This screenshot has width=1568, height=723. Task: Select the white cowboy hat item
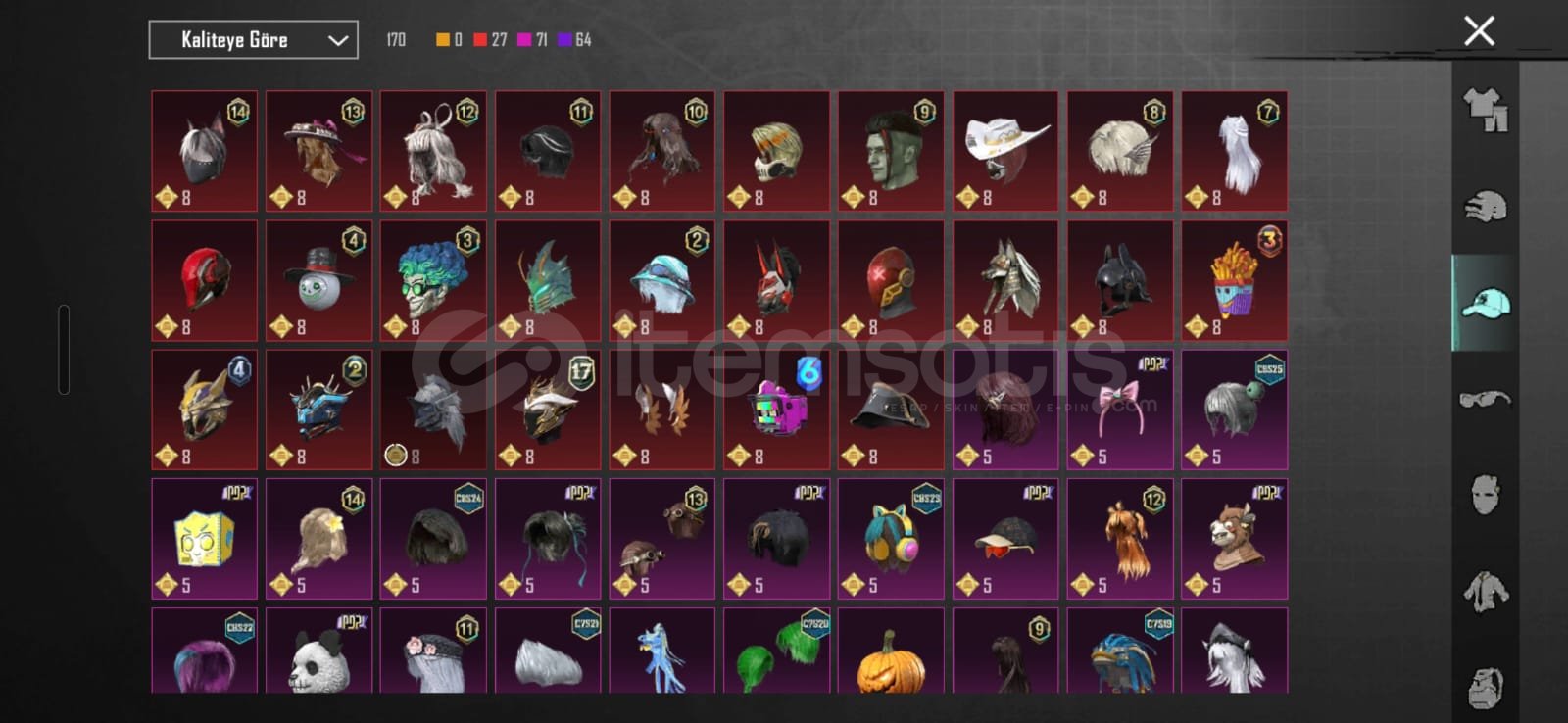click(1005, 151)
